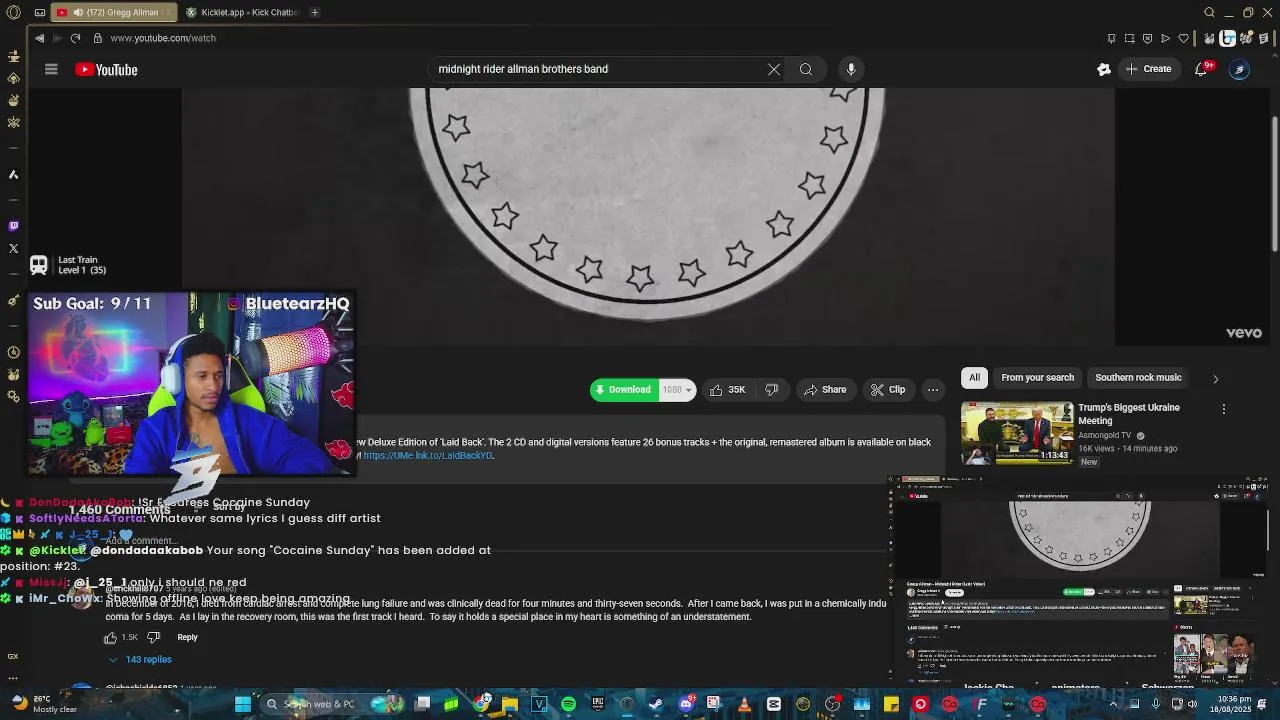The width and height of the screenshot is (1280, 720).
Task: Select the All recommendations chip
Action: click(x=974, y=377)
